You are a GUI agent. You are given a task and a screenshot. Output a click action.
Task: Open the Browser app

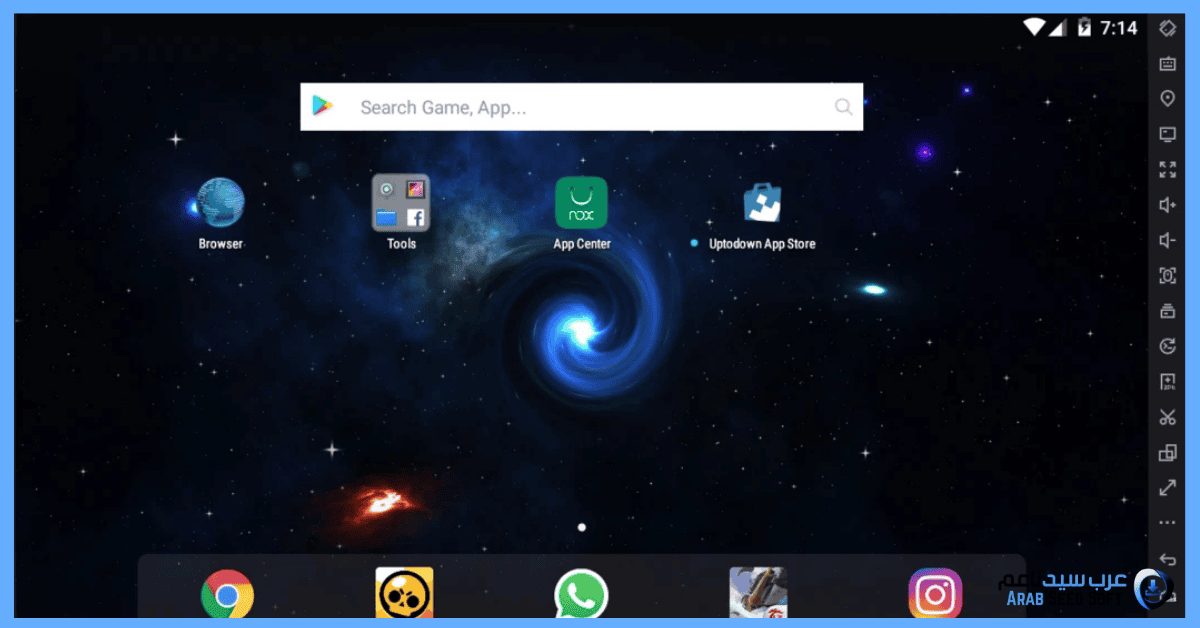click(x=220, y=203)
